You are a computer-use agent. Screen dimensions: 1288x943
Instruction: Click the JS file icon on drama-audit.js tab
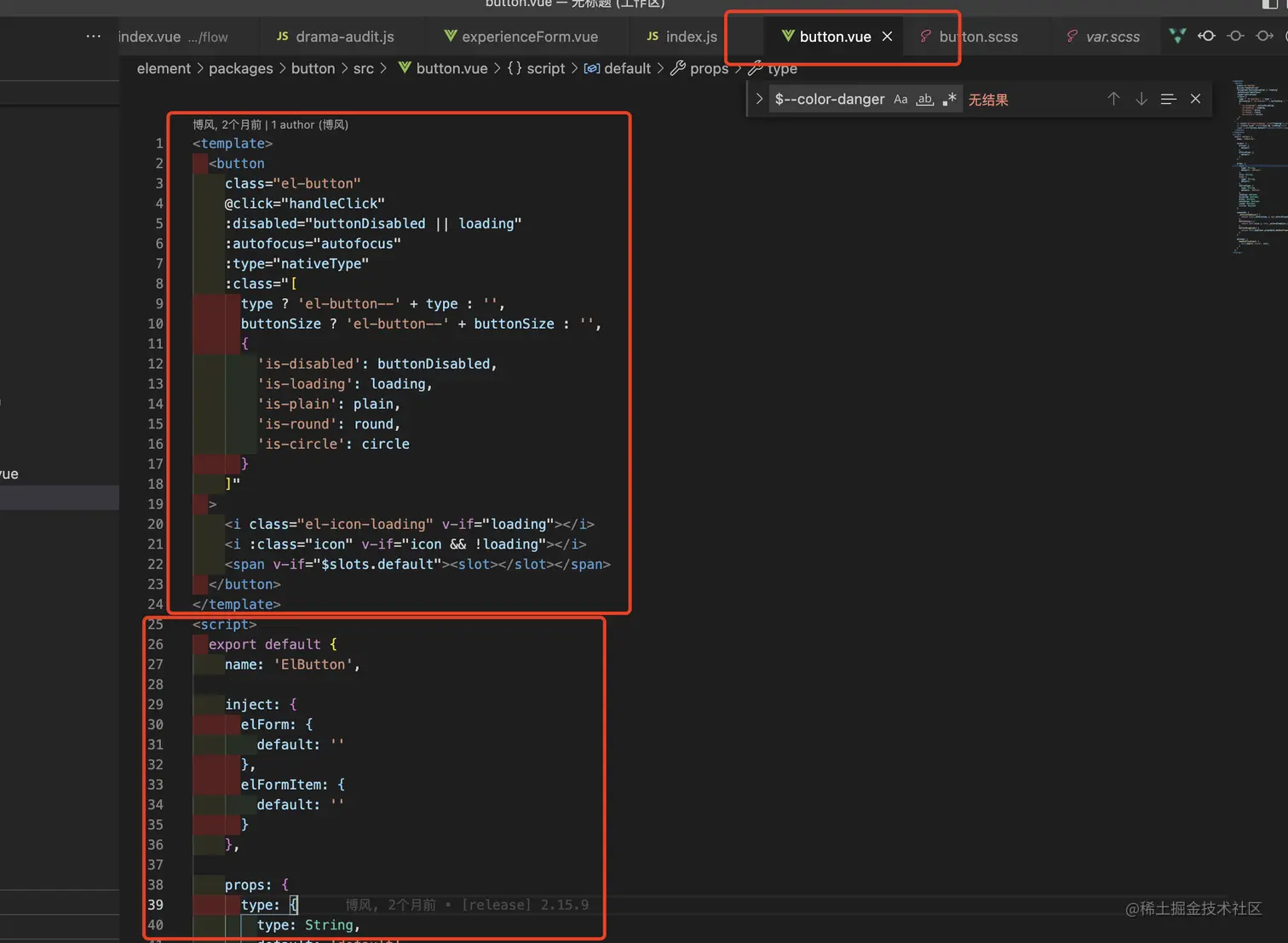[x=282, y=36]
